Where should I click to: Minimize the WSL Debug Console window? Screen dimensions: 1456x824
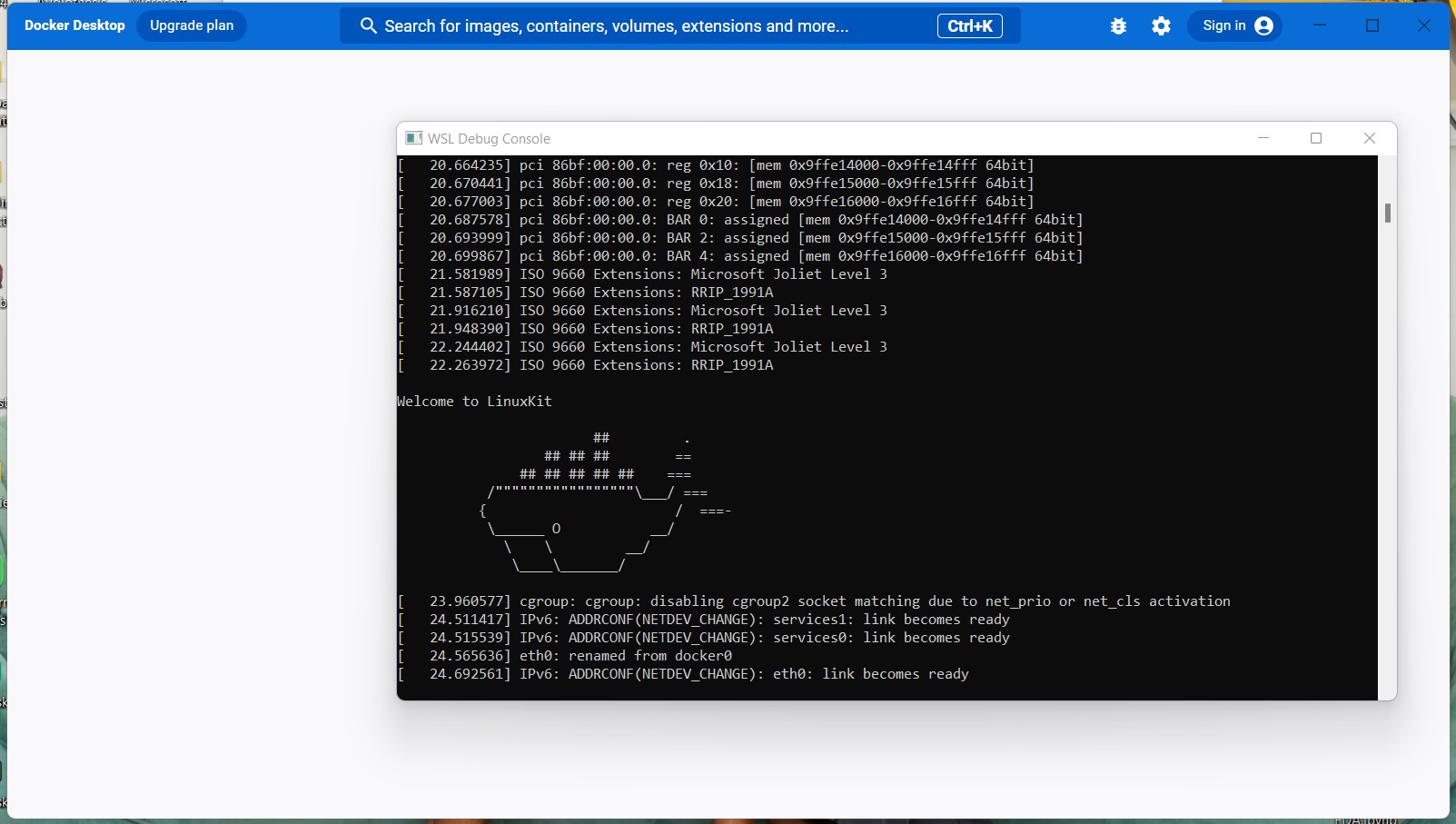(x=1263, y=138)
